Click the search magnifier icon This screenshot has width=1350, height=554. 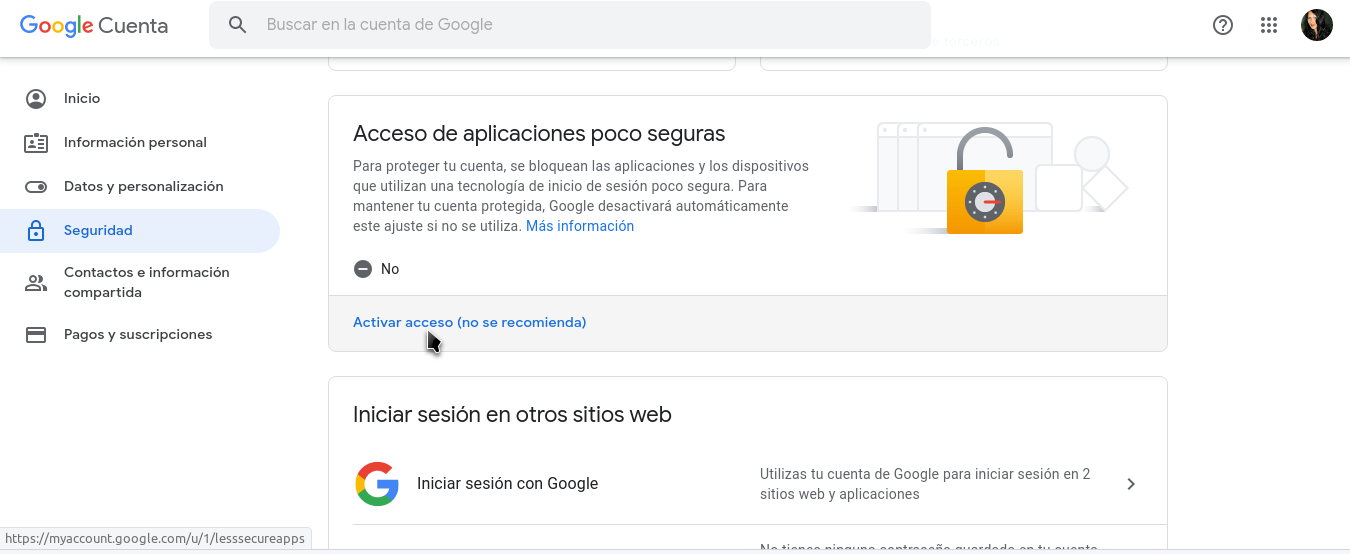[x=237, y=25]
